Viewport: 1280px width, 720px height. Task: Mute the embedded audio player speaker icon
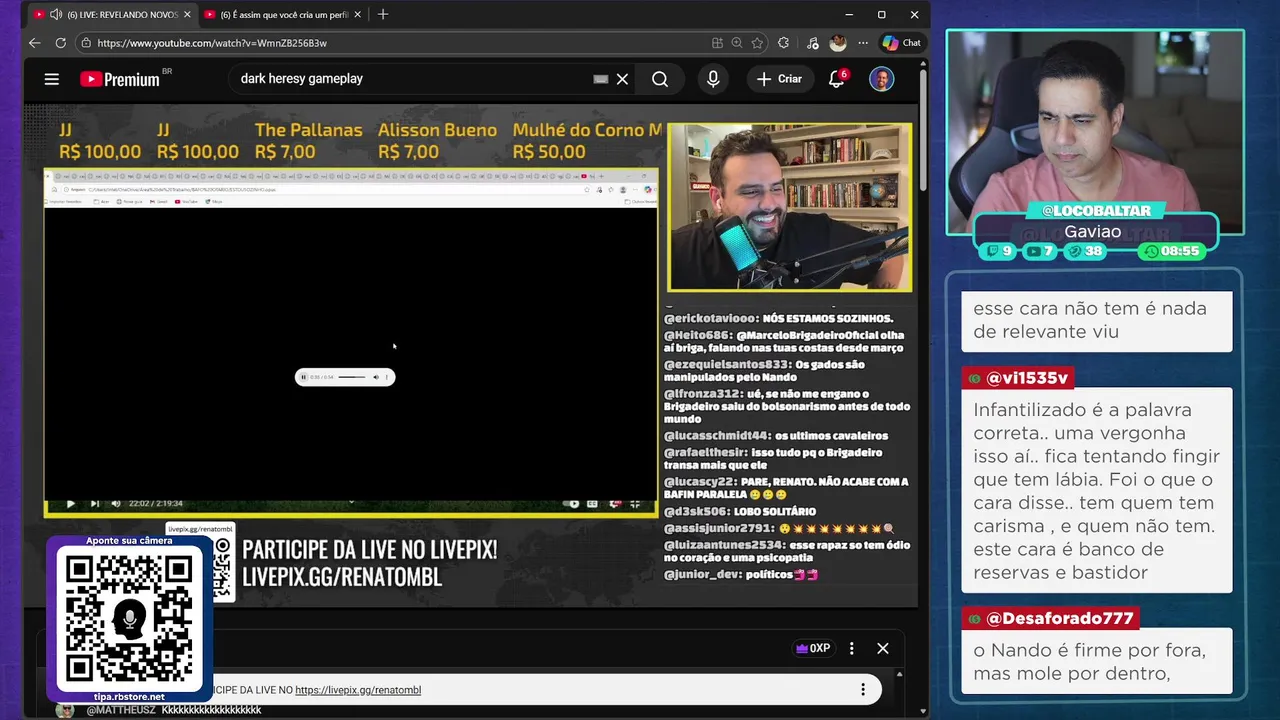(x=376, y=377)
